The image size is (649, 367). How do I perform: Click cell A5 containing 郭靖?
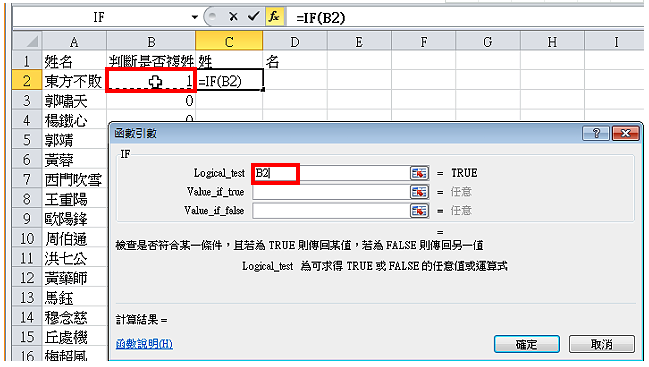point(74,140)
